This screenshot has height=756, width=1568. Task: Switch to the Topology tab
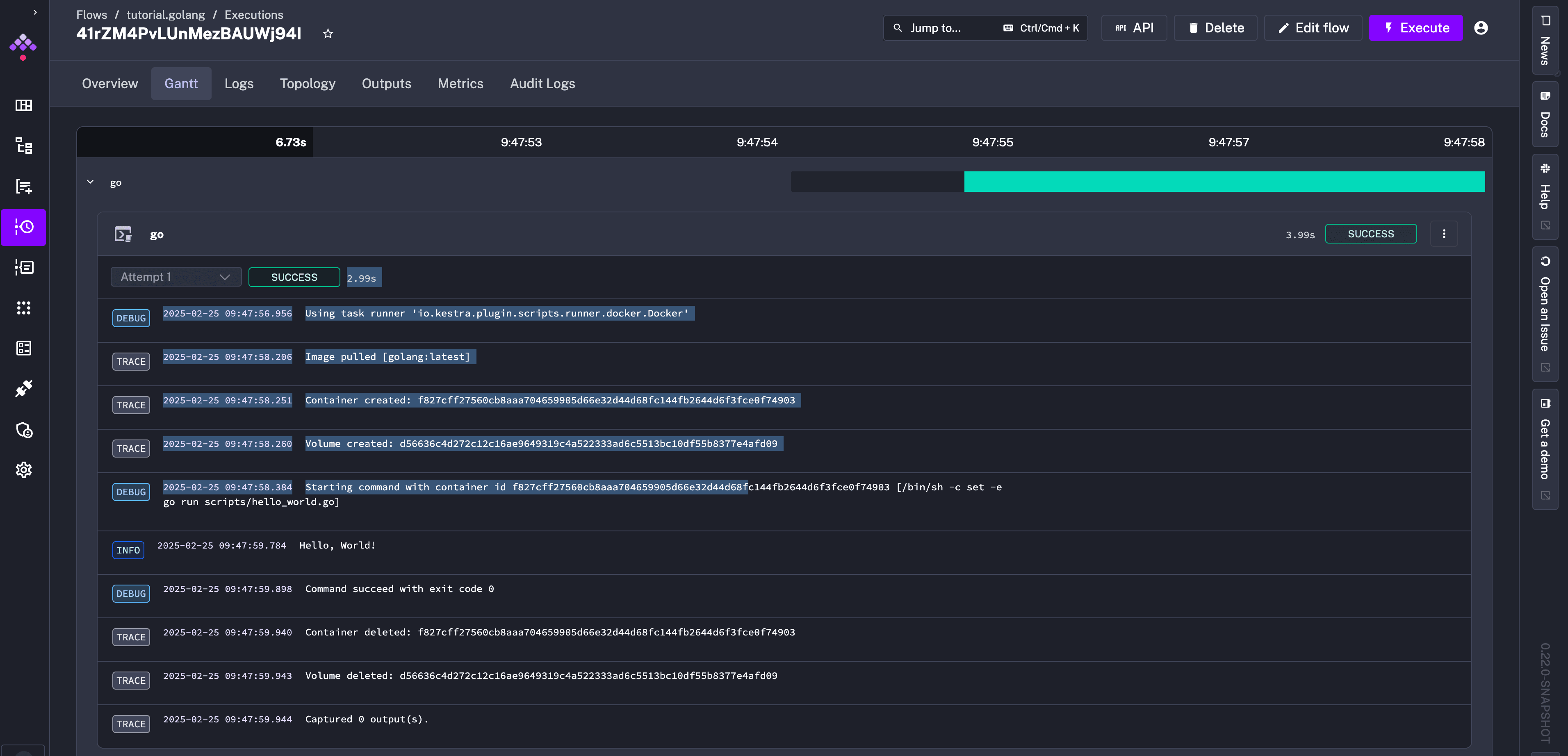click(x=307, y=83)
